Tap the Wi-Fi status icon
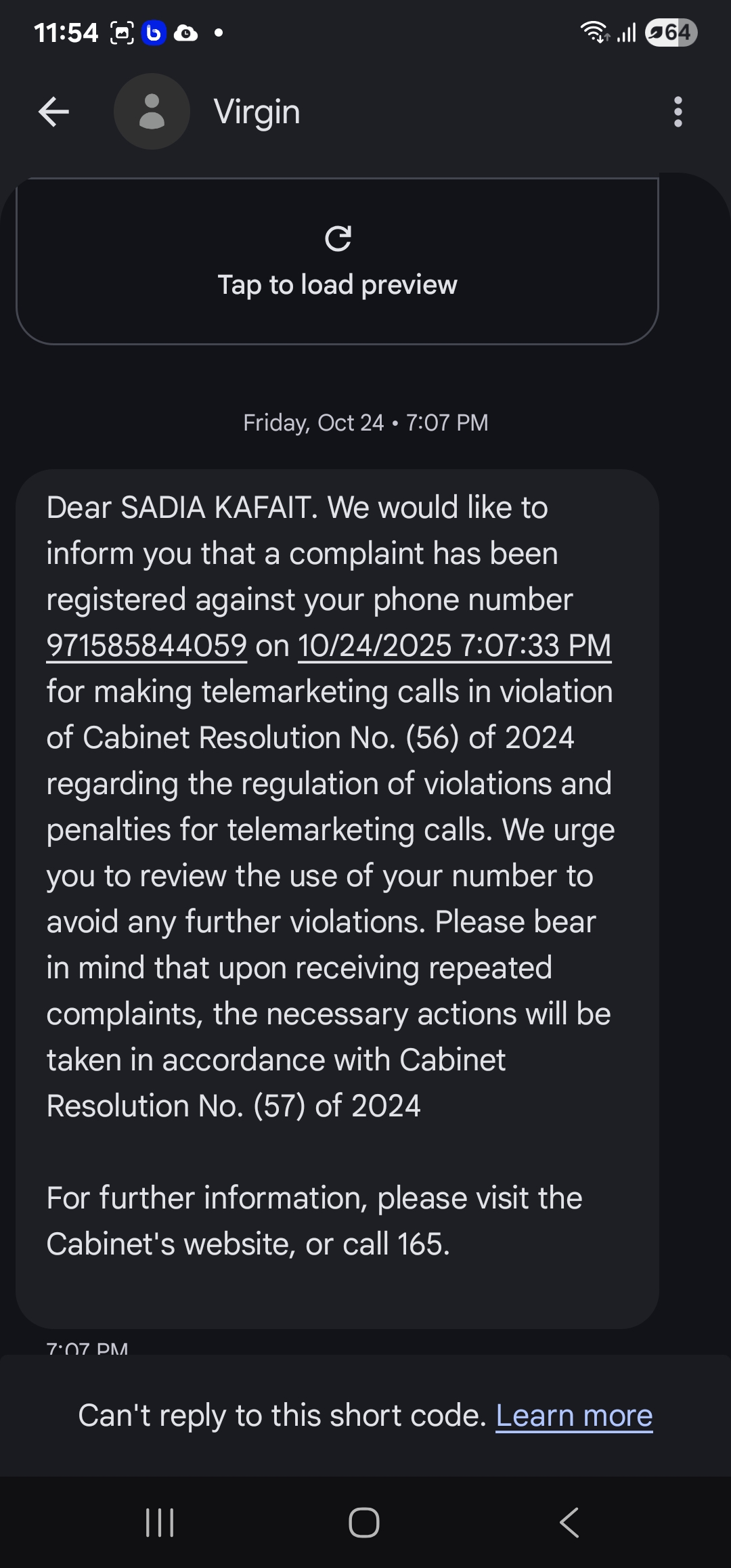Image resolution: width=731 pixels, height=1568 pixels. pyautogui.click(x=594, y=32)
